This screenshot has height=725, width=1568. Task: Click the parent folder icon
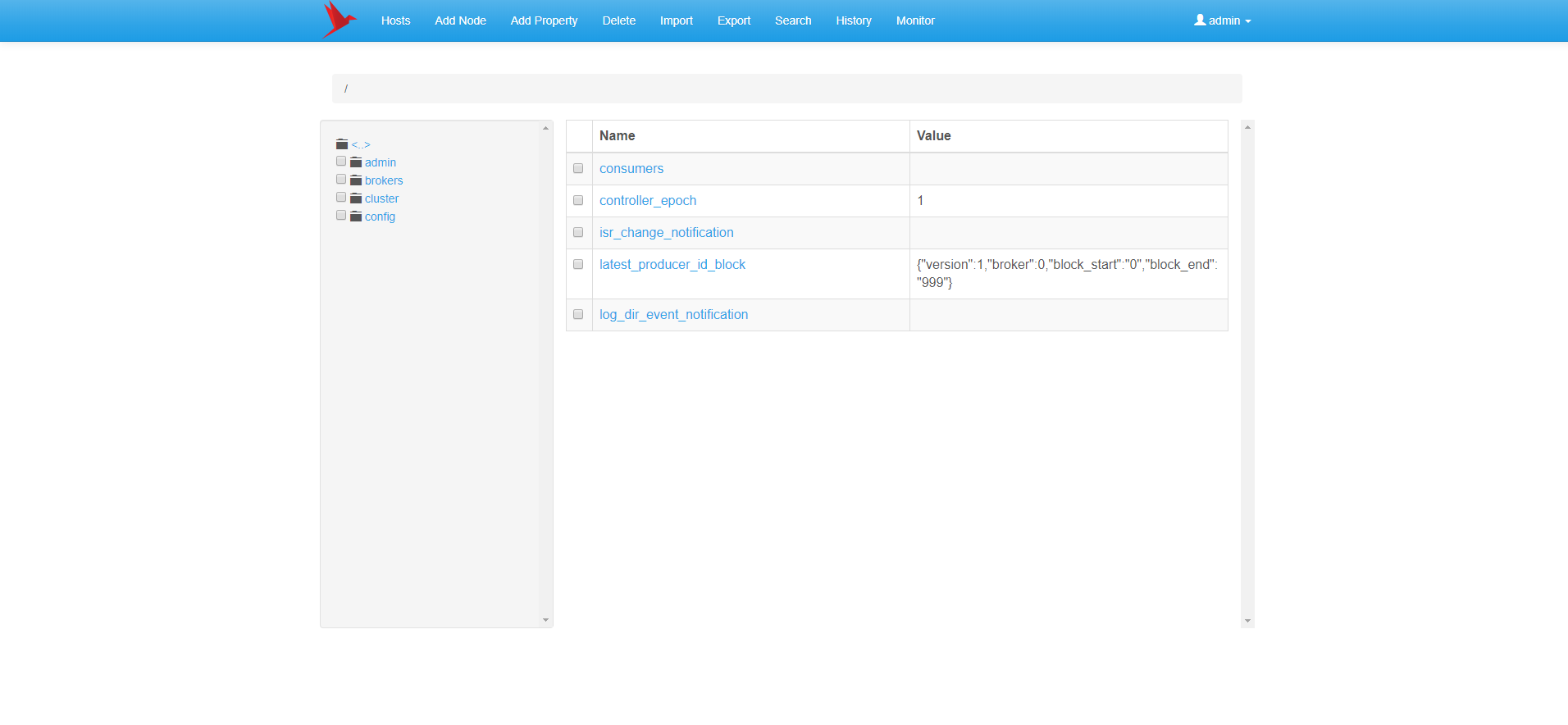[342, 144]
